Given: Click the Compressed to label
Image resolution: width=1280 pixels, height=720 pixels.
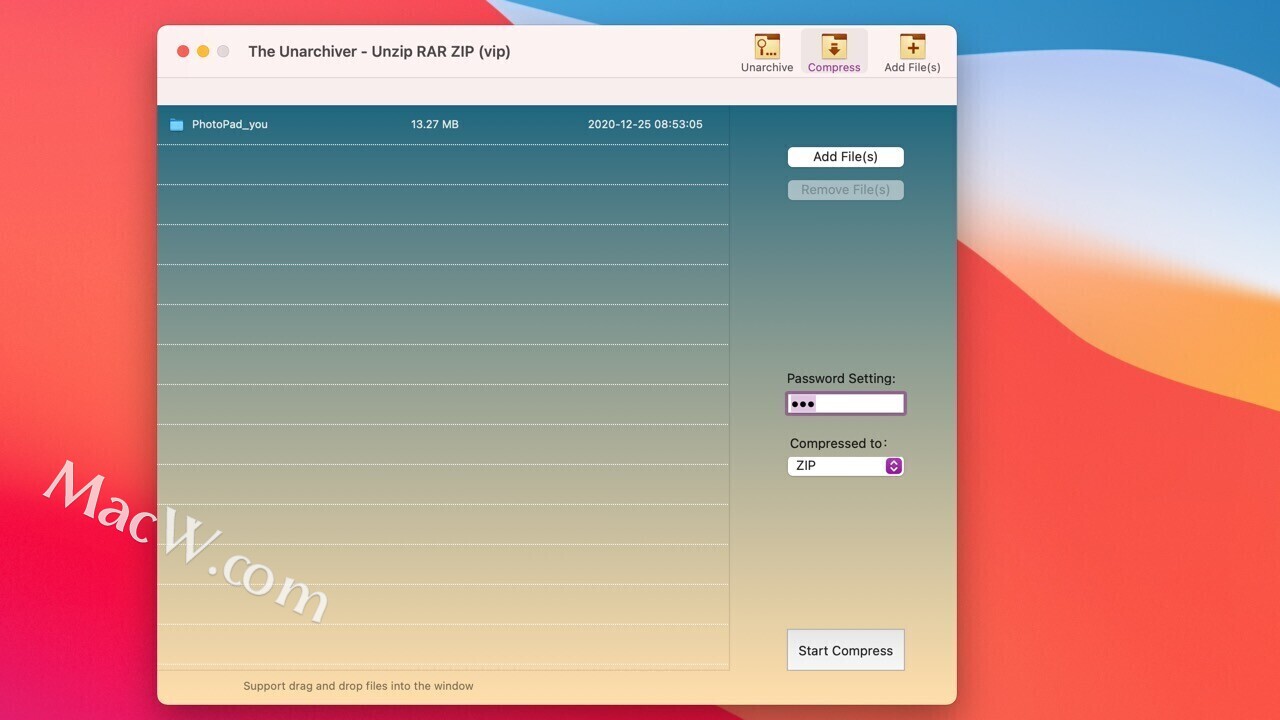Looking at the screenshot, I should click(839, 444).
